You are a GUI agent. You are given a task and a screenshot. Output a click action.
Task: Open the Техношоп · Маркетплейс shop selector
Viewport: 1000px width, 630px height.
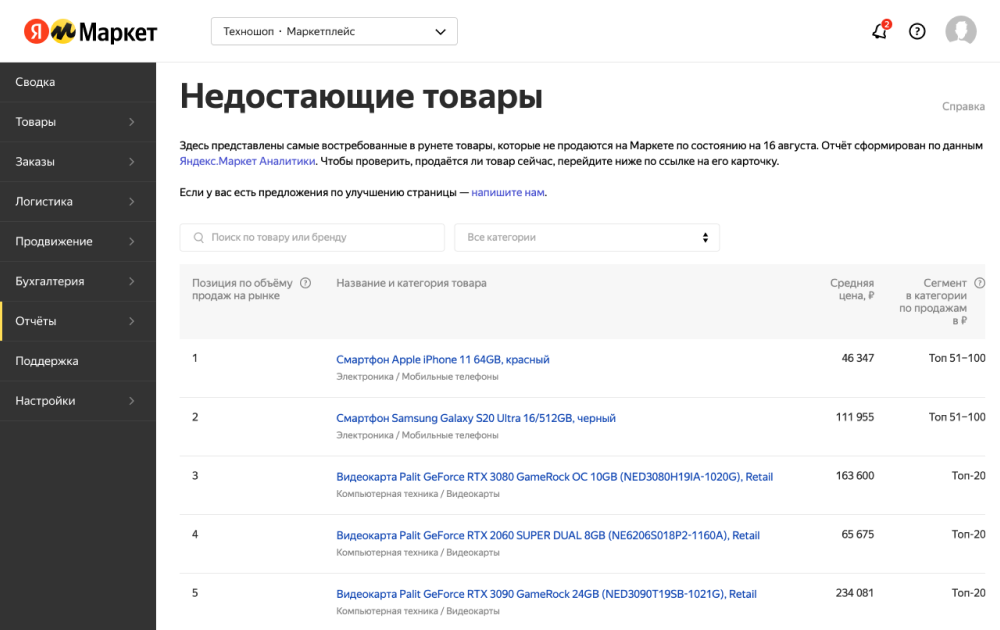[x=334, y=31]
